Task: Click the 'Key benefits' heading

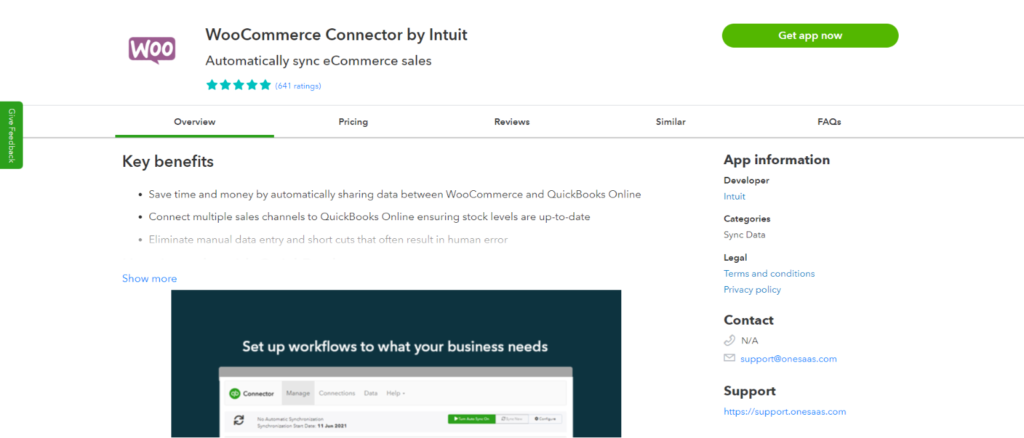Action: tap(168, 161)
